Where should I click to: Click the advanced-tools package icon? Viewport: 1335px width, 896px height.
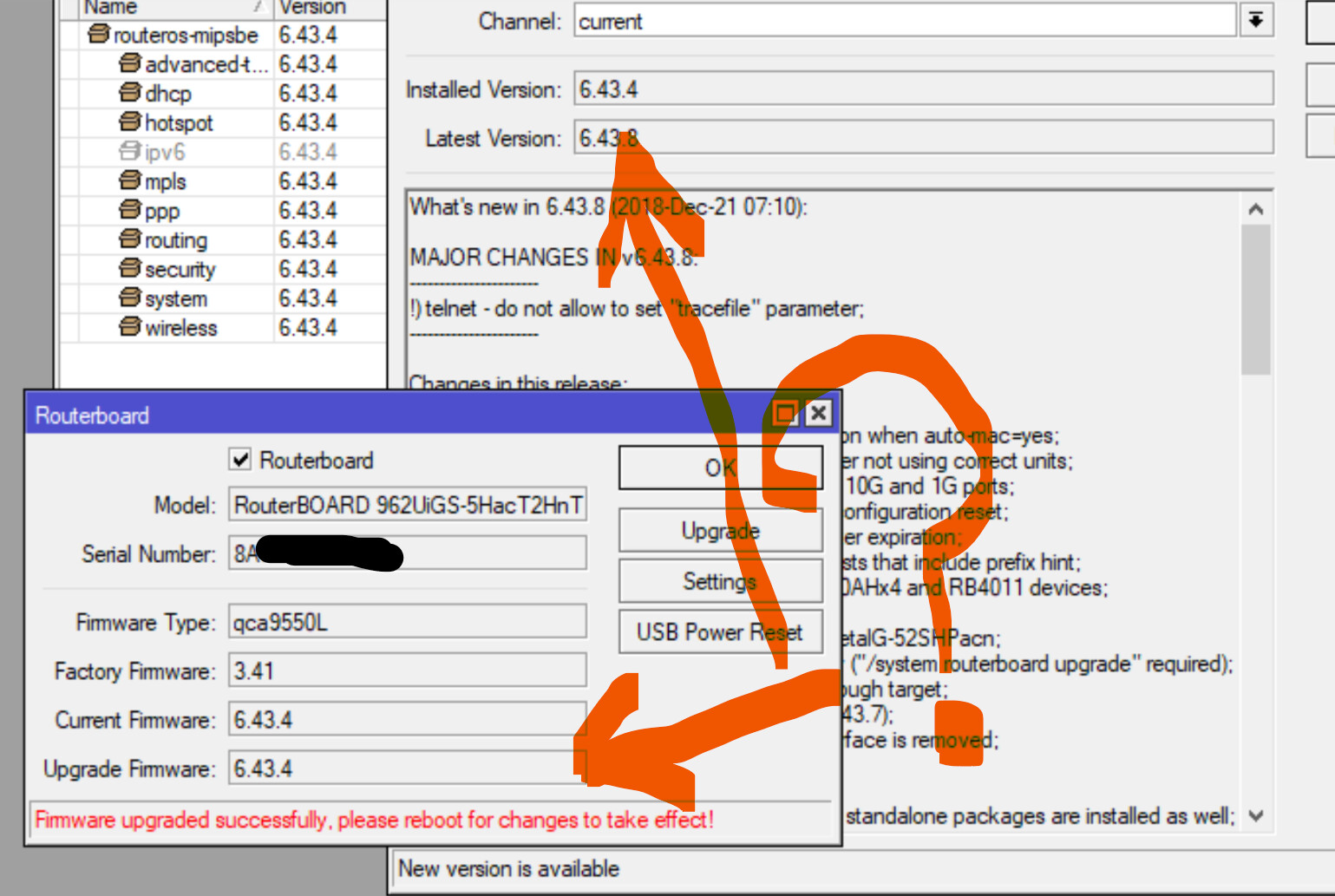[x=130, y=63]
